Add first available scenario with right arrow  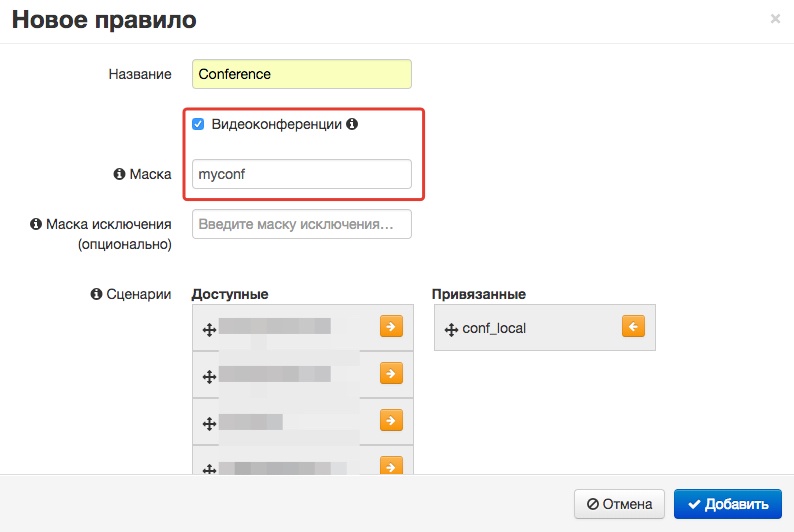390,327
